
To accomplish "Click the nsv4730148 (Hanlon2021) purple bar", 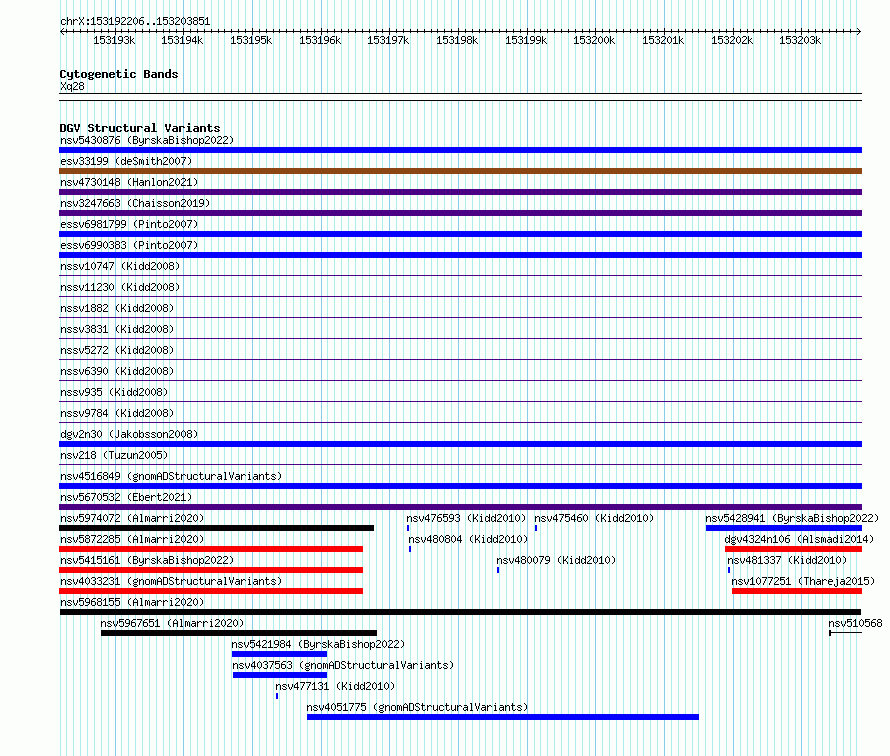I will (x=460, y=192).
